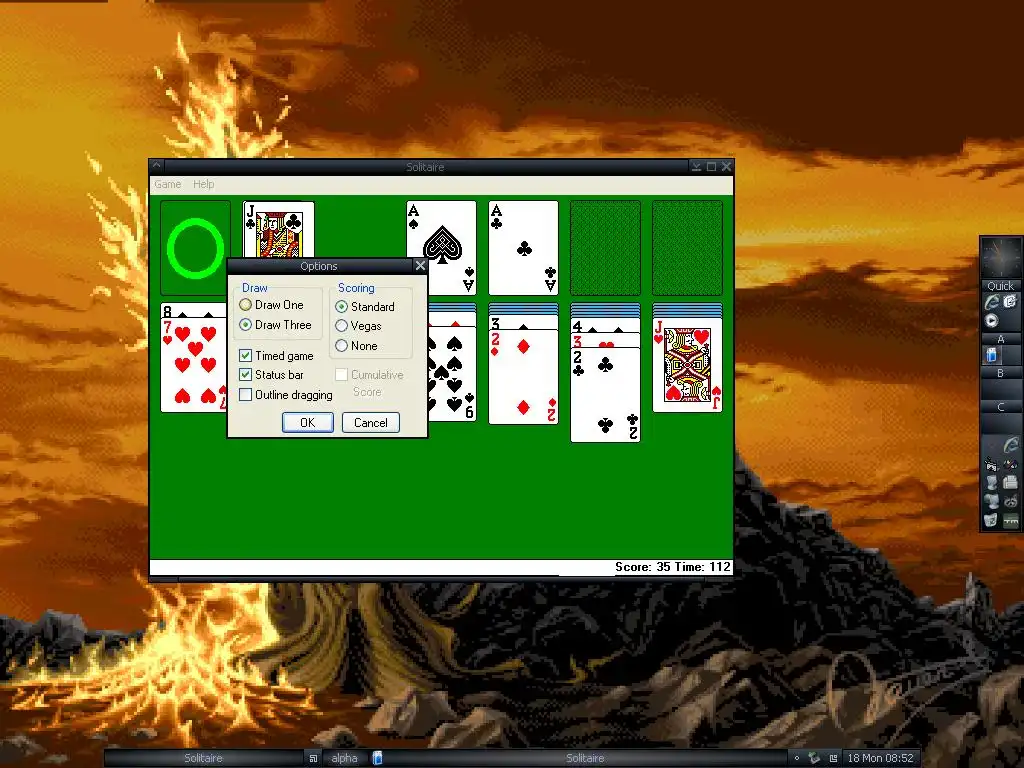
Task: Click the C group header in side panel
Action: click(x=1000, y=407)
